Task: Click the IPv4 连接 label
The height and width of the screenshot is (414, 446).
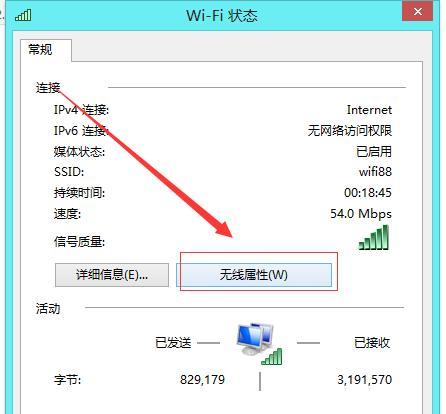Action: point(81,110)
